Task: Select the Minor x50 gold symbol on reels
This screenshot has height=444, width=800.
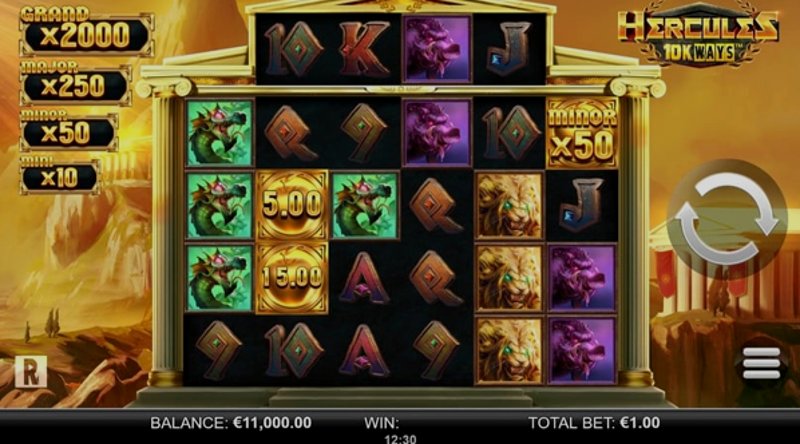Action: (x=582, y=133)
